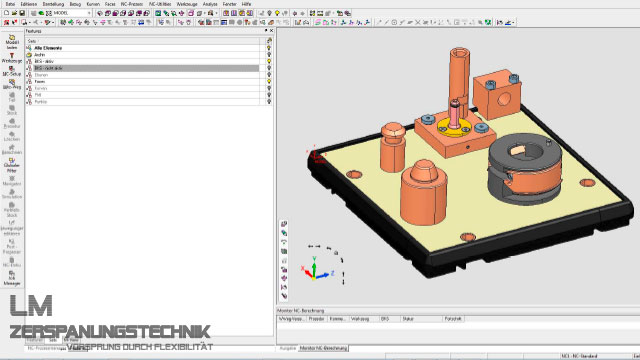The height and width of the screenshot is (360, 640).
Task: Click the open folder toolbar icon
Action: click(x=14, y=13)
